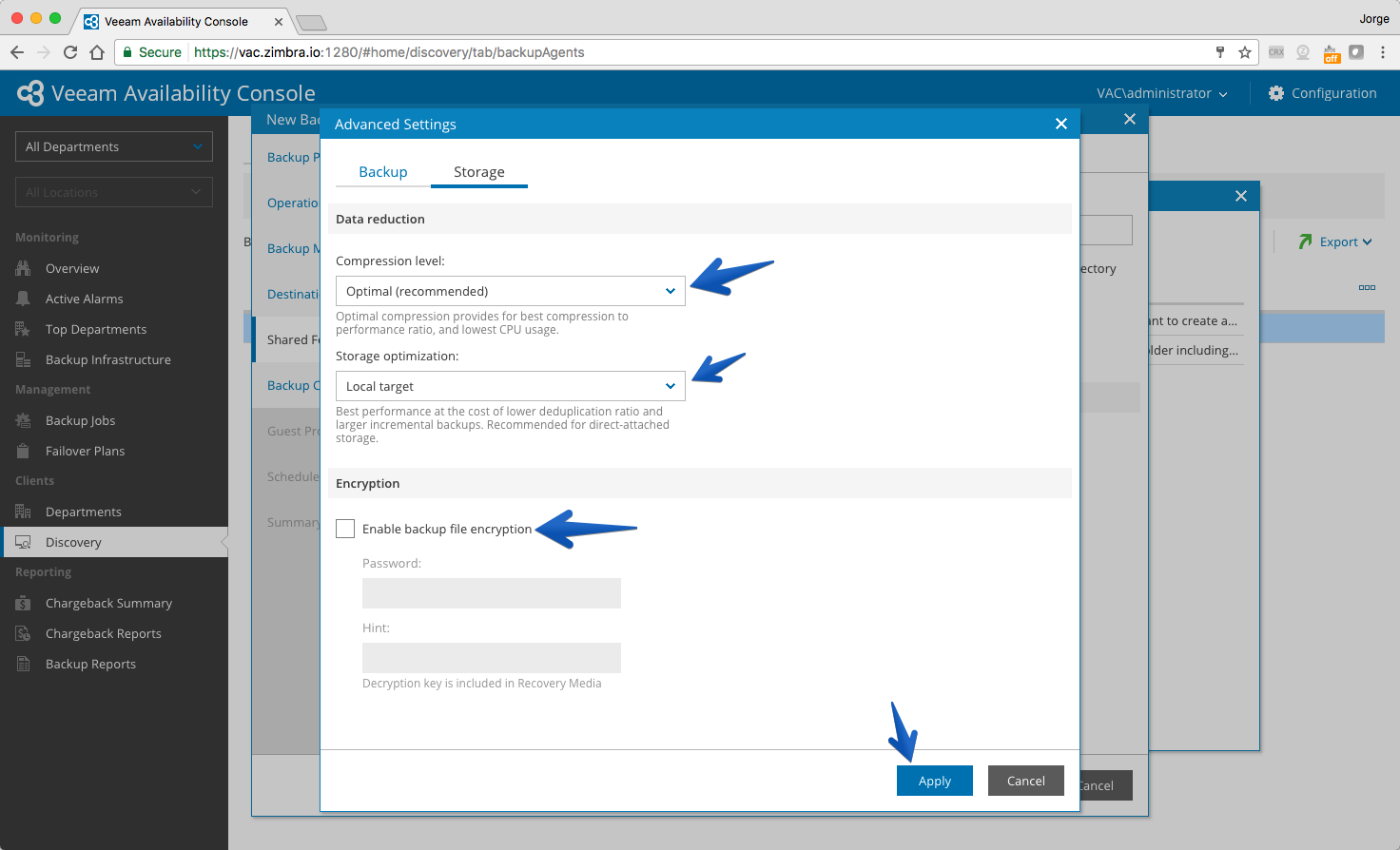Select the Summary step in the wizard
Screen dimensions: 1400x850
pyautogui.click(x=293, y=522)
